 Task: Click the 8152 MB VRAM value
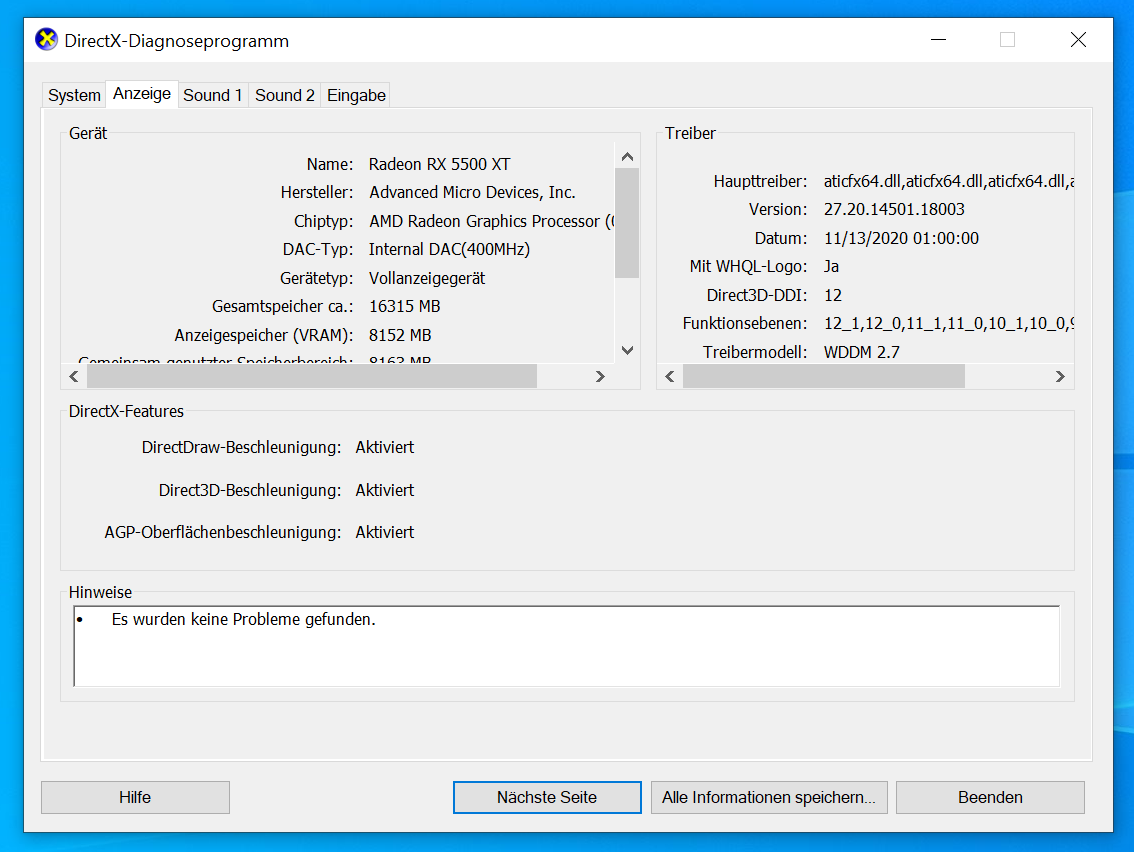tap(400, 336)
